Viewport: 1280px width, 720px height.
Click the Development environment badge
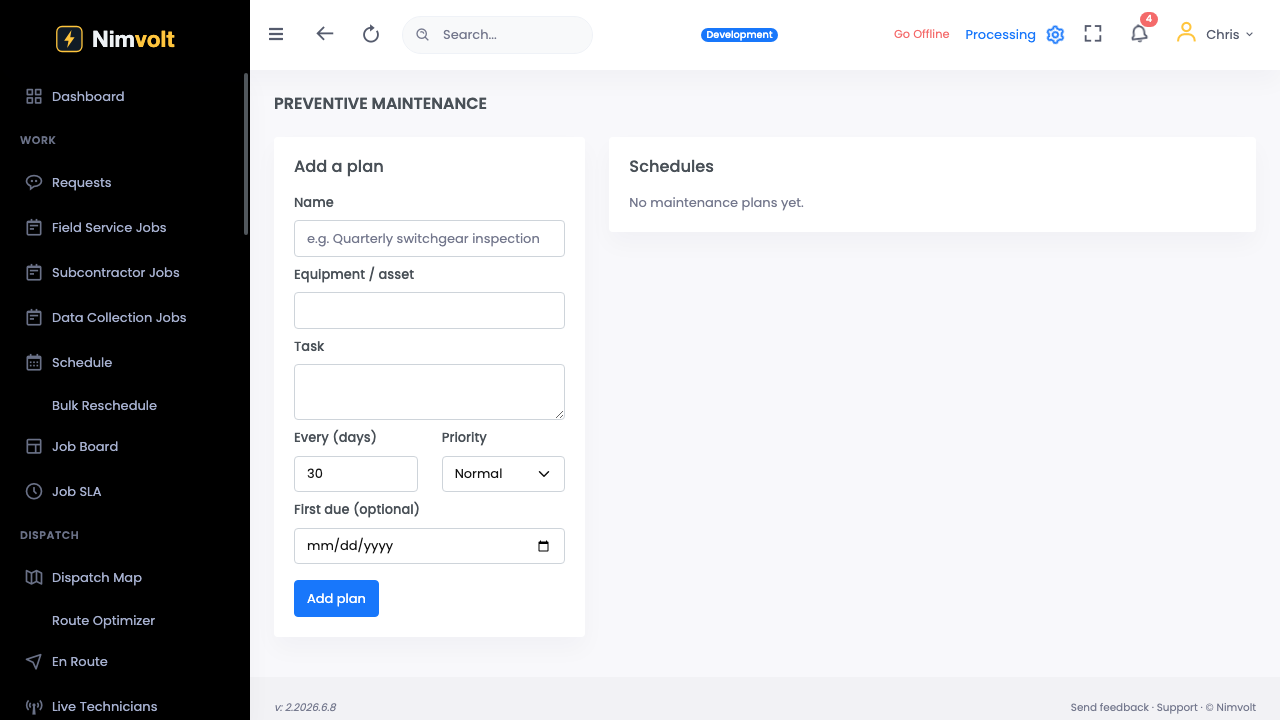pyautogui.click(x=739, y=34)
